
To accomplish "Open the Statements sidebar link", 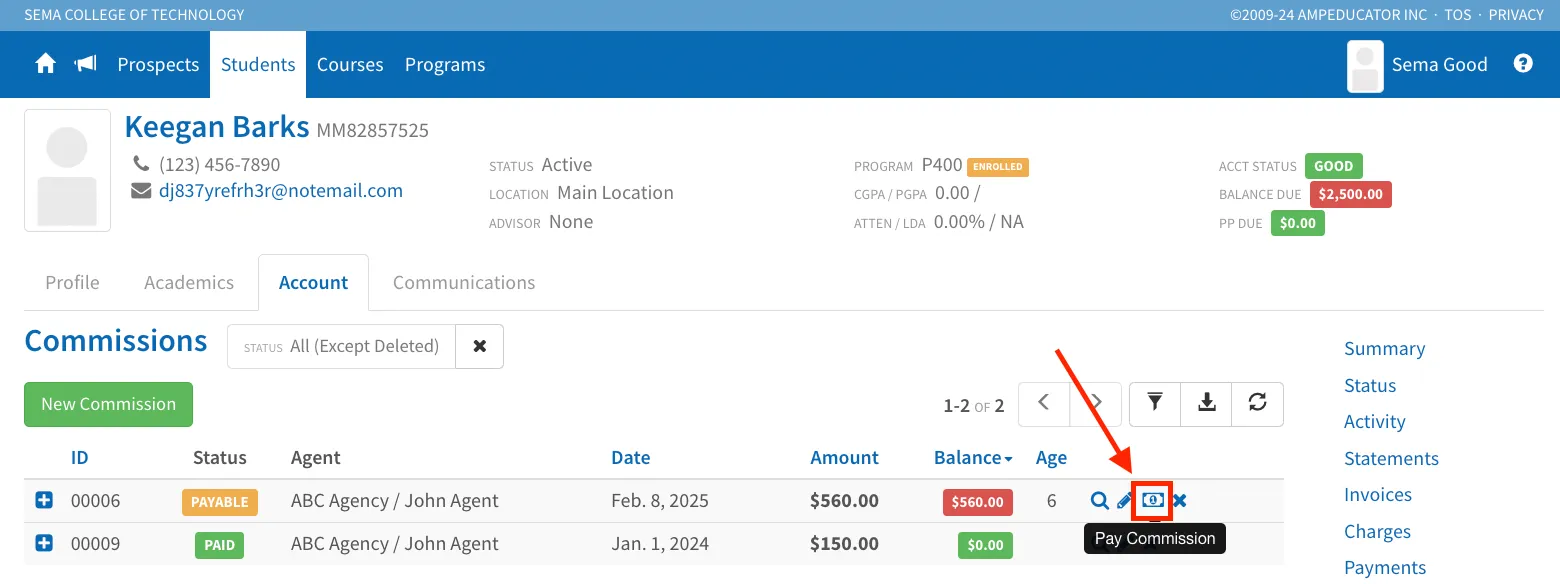I will tap(1391, 458).
